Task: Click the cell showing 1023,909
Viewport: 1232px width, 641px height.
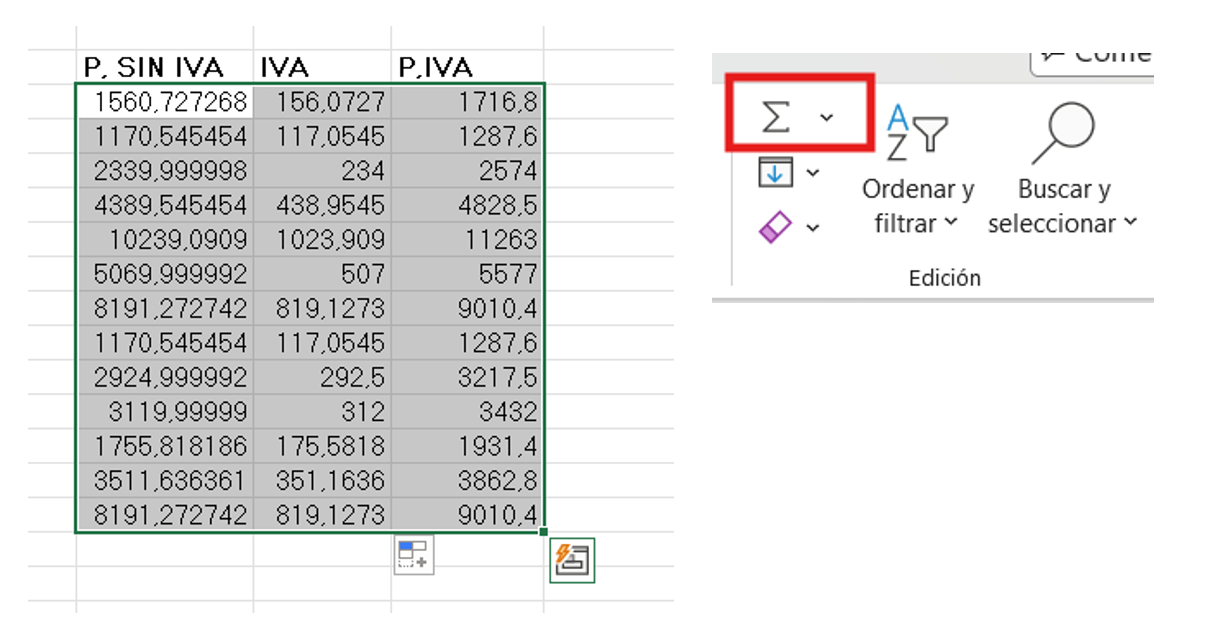Action: 322,240
